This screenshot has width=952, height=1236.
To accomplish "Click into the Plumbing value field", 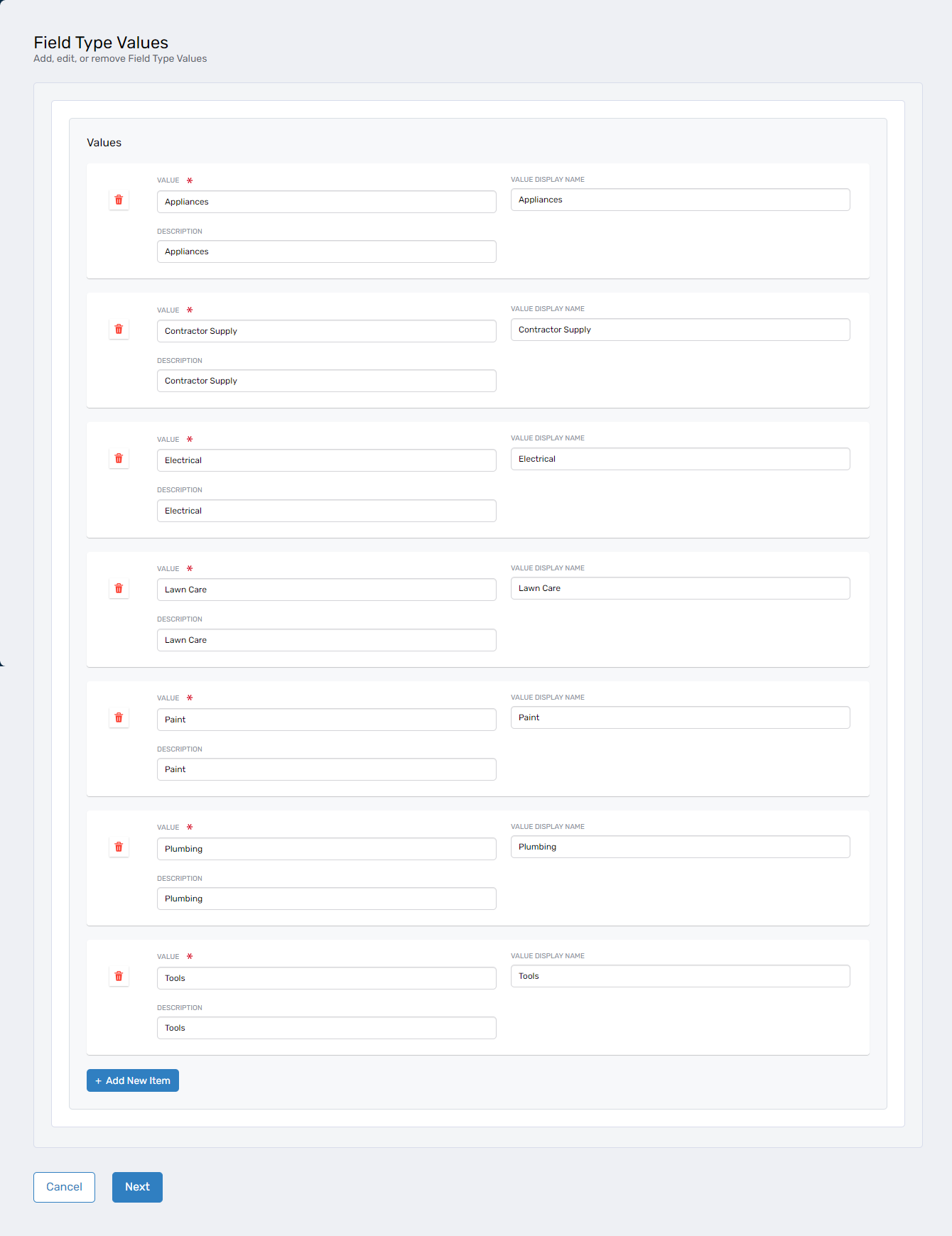I will (x=326, y=849).
